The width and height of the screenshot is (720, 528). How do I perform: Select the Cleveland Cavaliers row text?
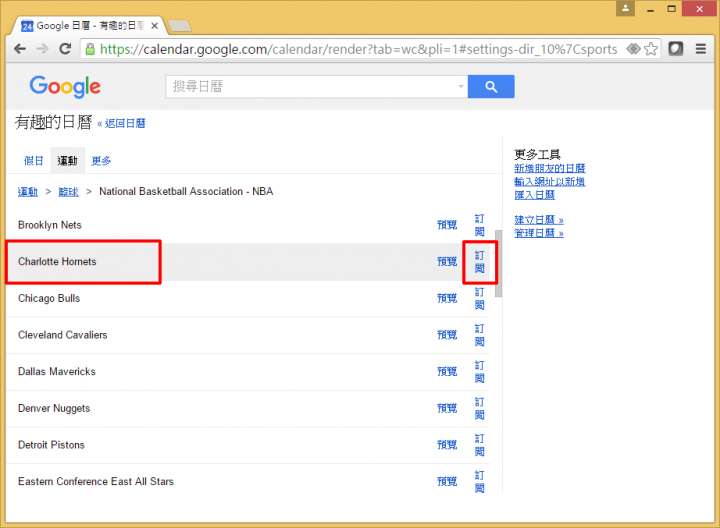tap(62, 335)
